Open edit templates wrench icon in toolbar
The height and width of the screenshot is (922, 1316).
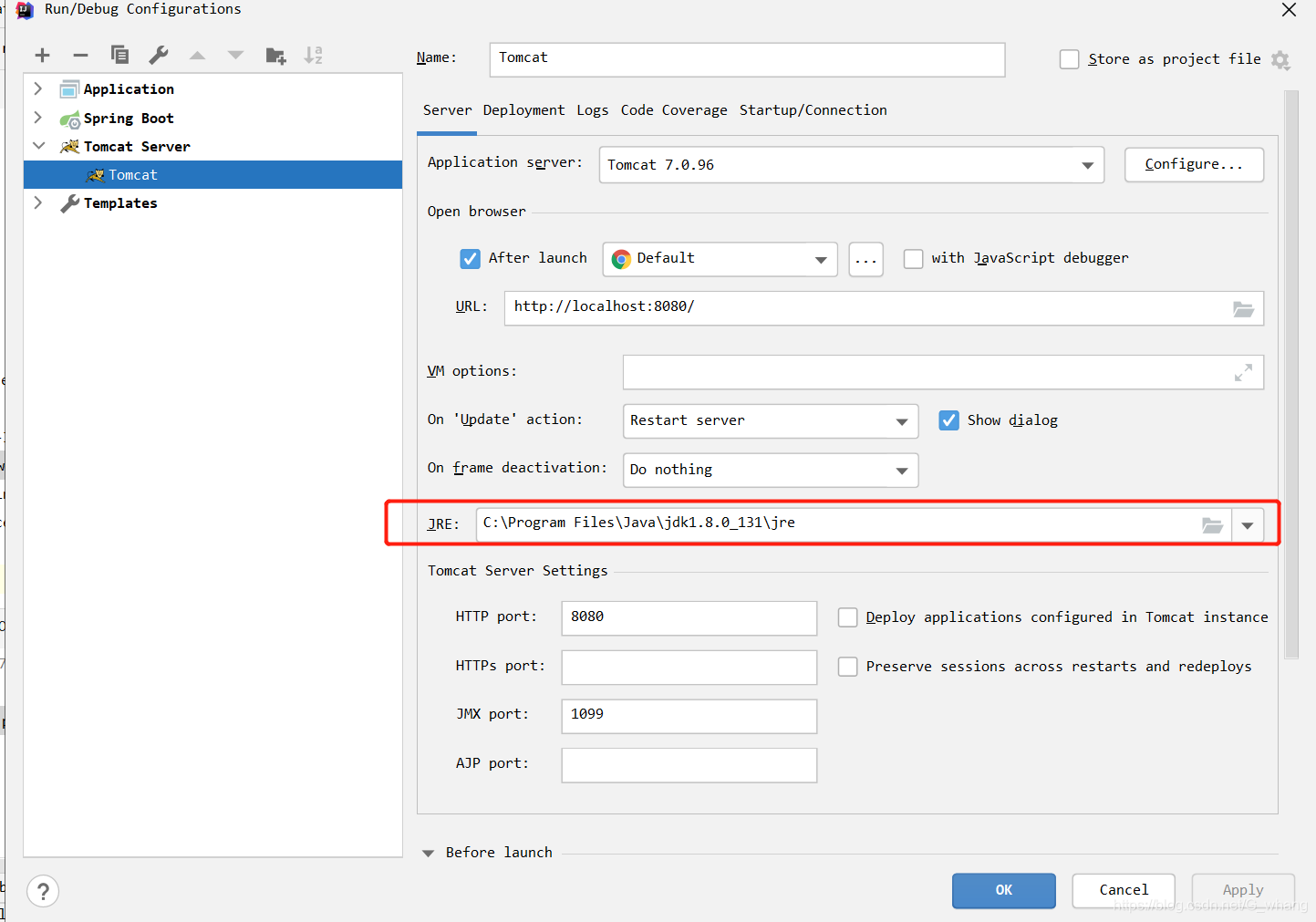point(159,55)
